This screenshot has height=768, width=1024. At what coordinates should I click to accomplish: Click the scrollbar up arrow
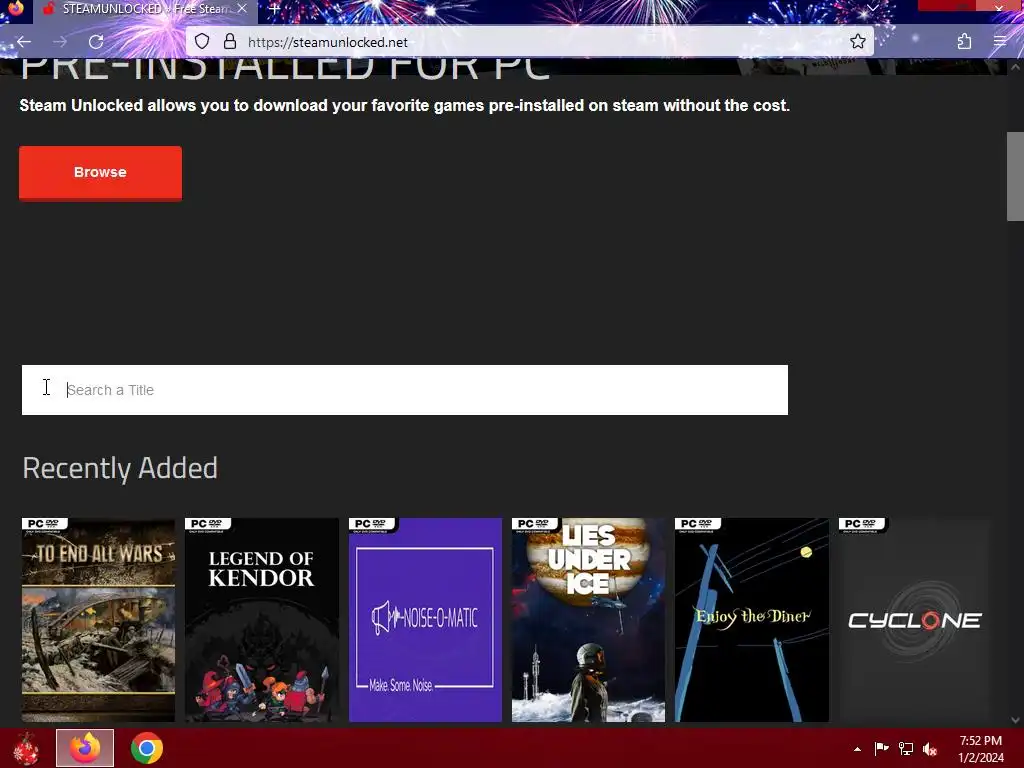tap(1016, 67)
